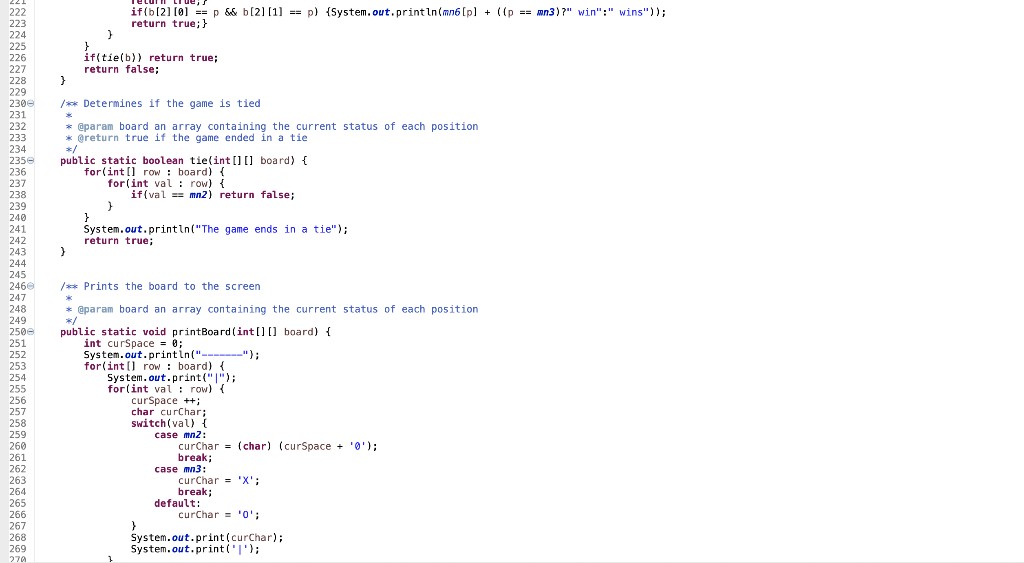The height and width of the screenshot is (563, 1024).
Task: Click line number 256 in the gutter
Action: (x=18, y=401)
